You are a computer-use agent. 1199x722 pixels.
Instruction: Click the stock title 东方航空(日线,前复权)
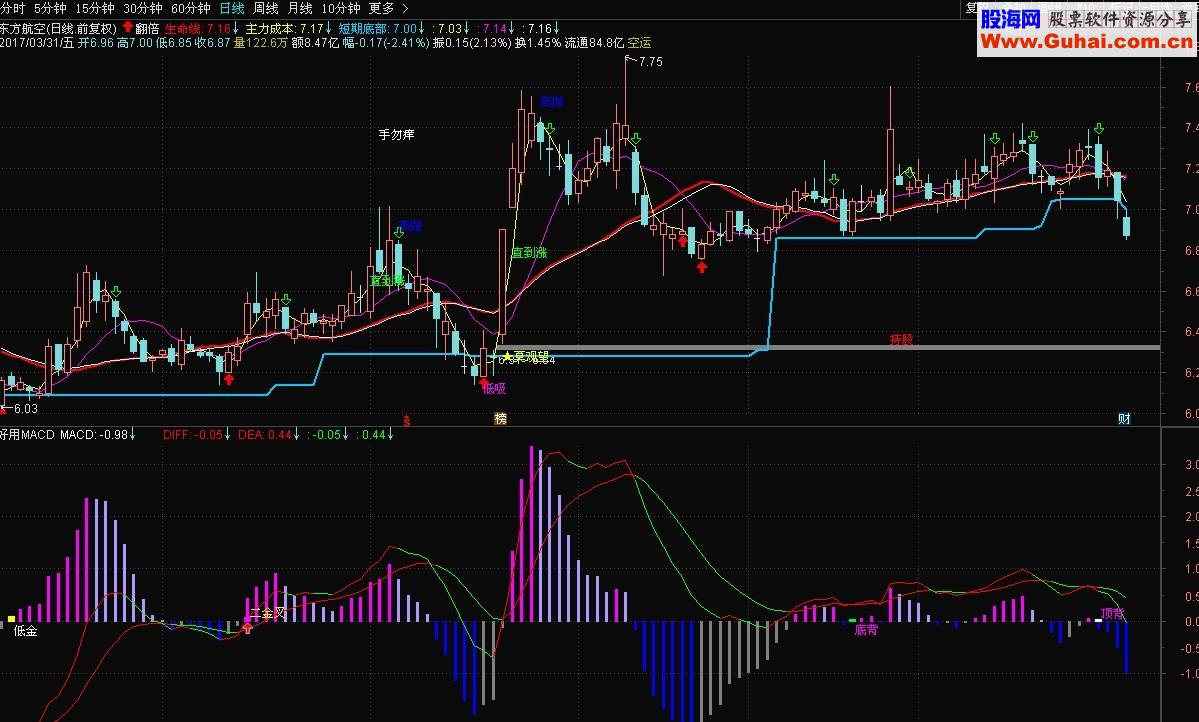coord(59,28)
